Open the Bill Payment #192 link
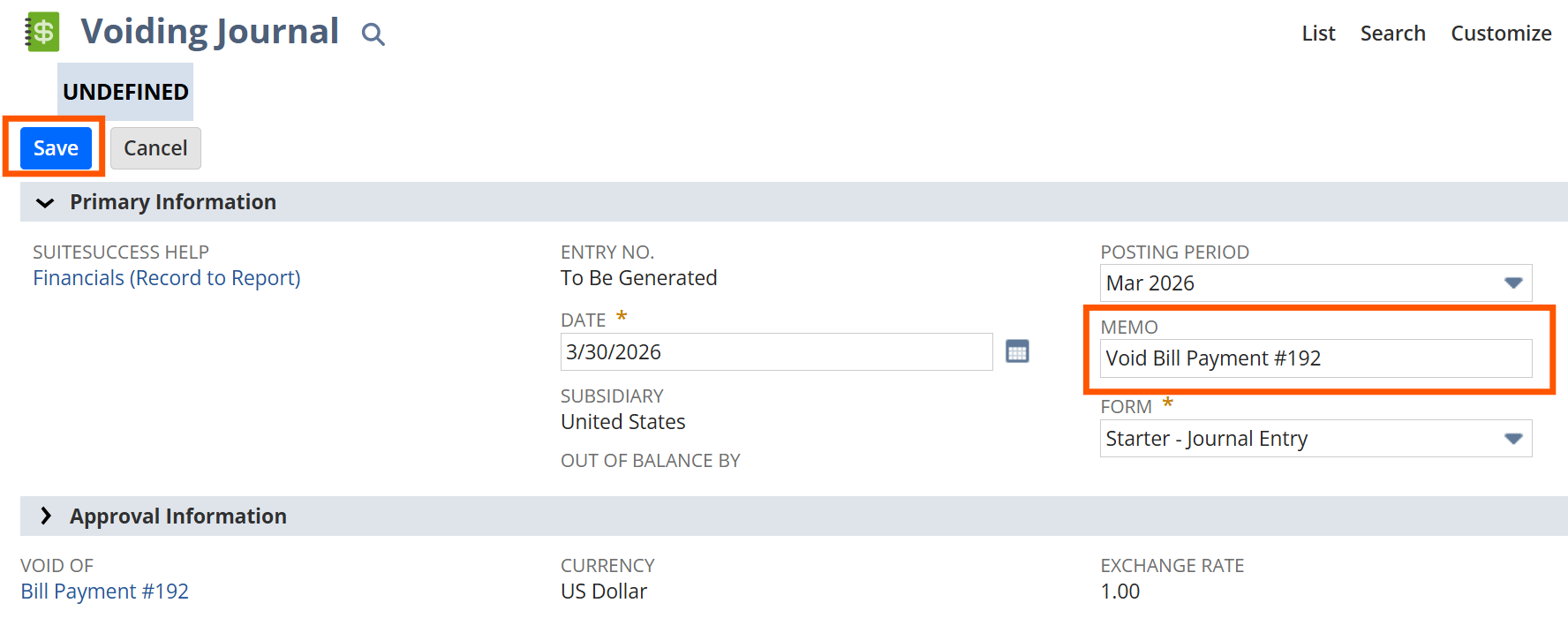Image resolution: width=1568 pixels, height=618 pixels. (x=105, y=592)
